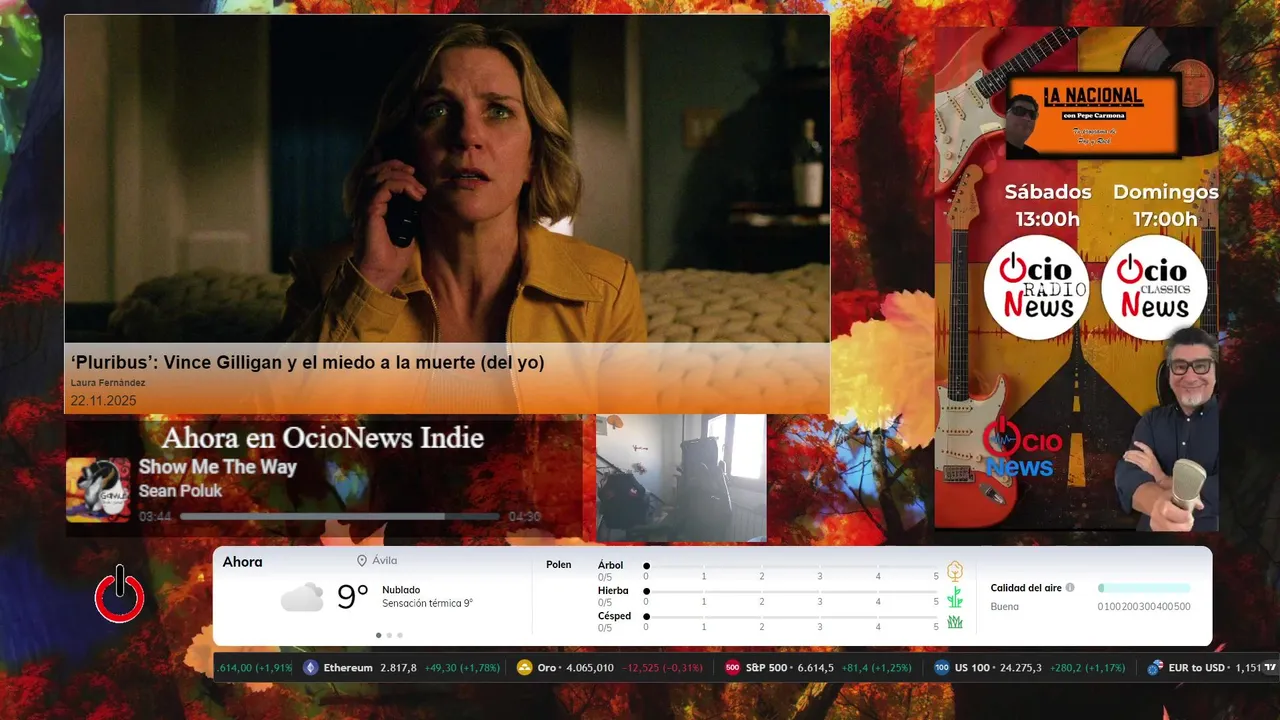Click the Calidad del aire label
This screenshot has height=720, width=1280.
1026,588
